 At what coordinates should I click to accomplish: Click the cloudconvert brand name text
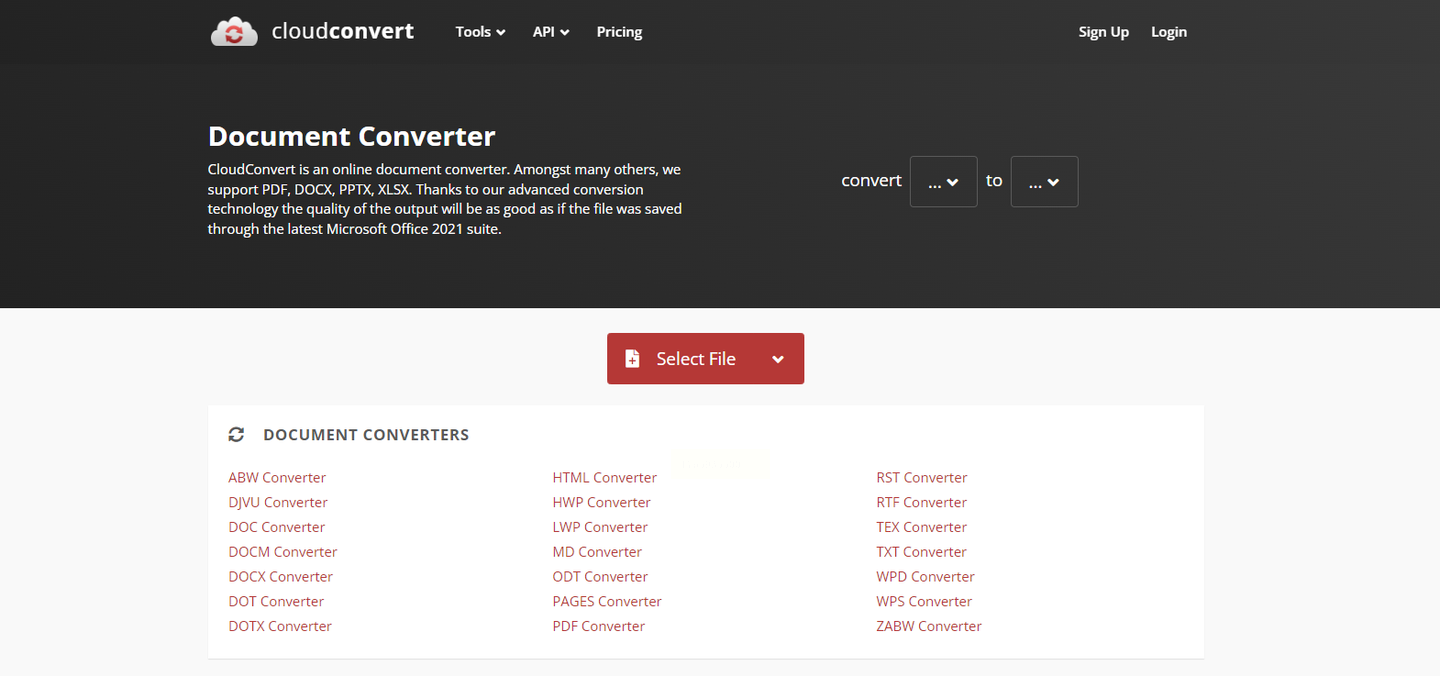point(342,31)
